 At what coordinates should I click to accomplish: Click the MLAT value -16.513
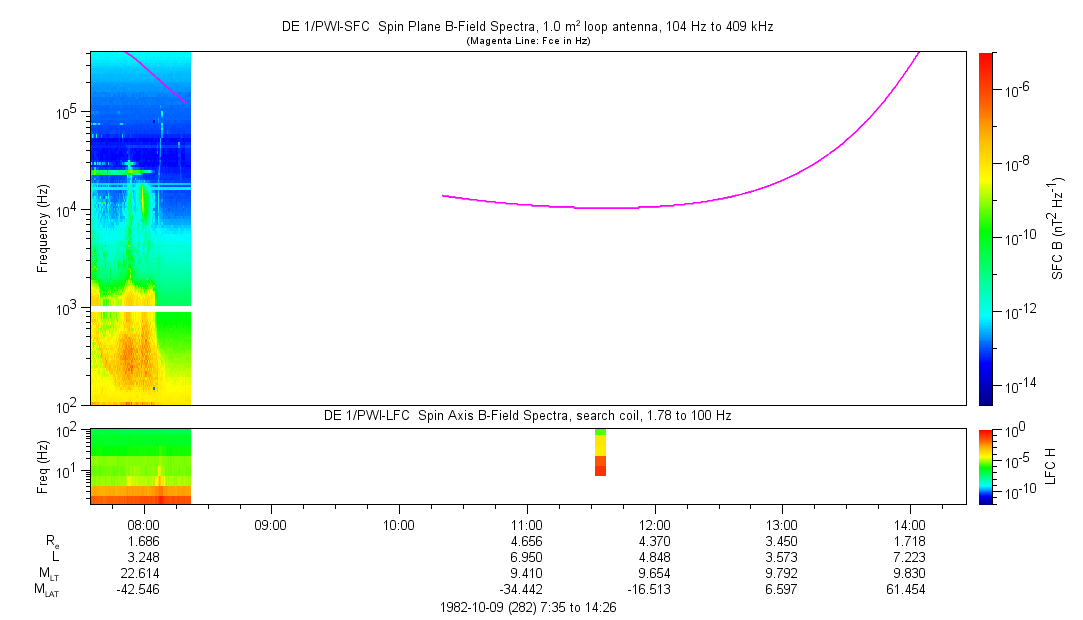coord(649,590)
